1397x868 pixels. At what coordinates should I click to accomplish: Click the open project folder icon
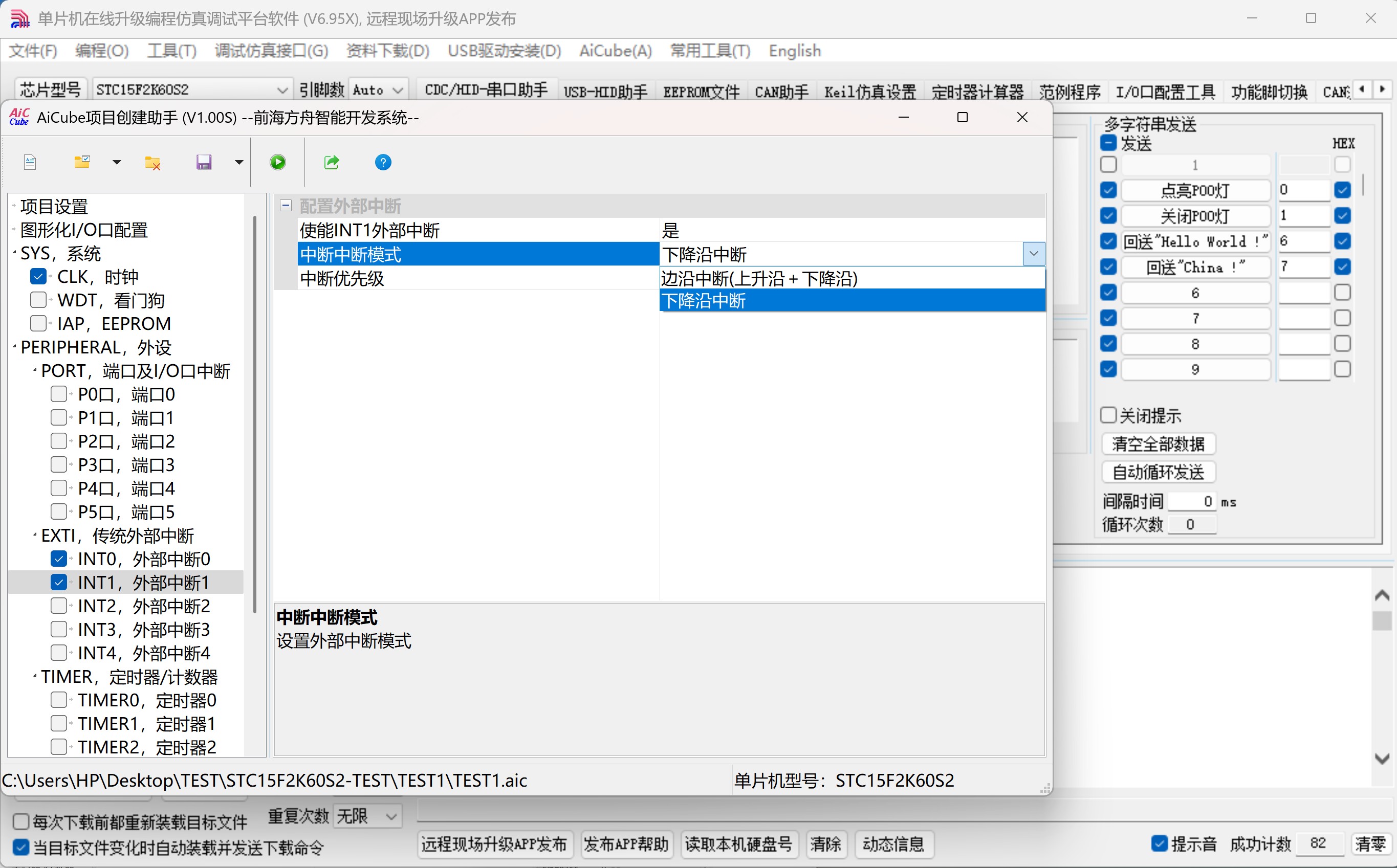coord(82,163)
